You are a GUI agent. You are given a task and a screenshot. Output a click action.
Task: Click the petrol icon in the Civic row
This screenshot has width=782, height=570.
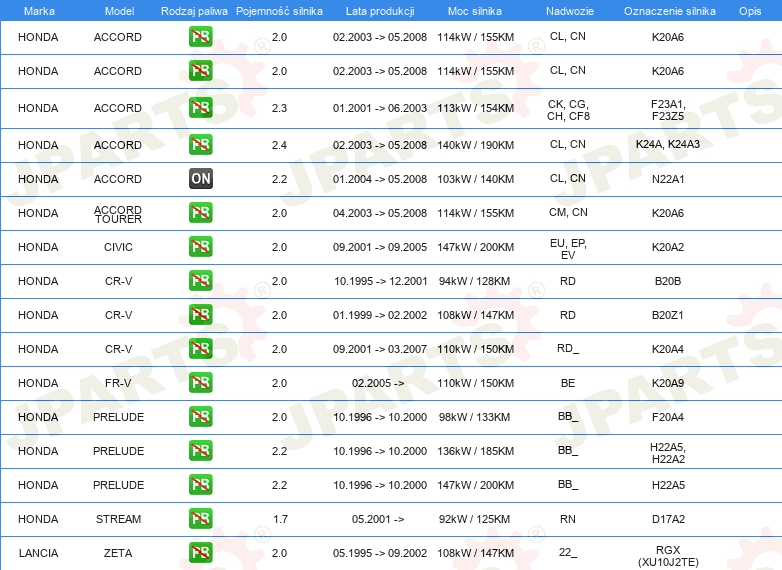[200, 246]
